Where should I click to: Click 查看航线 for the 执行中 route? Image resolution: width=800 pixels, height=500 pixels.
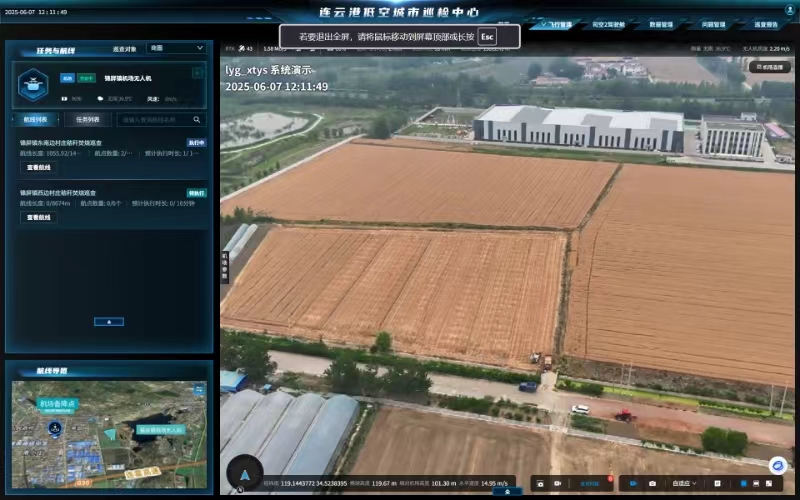[38, 167]
